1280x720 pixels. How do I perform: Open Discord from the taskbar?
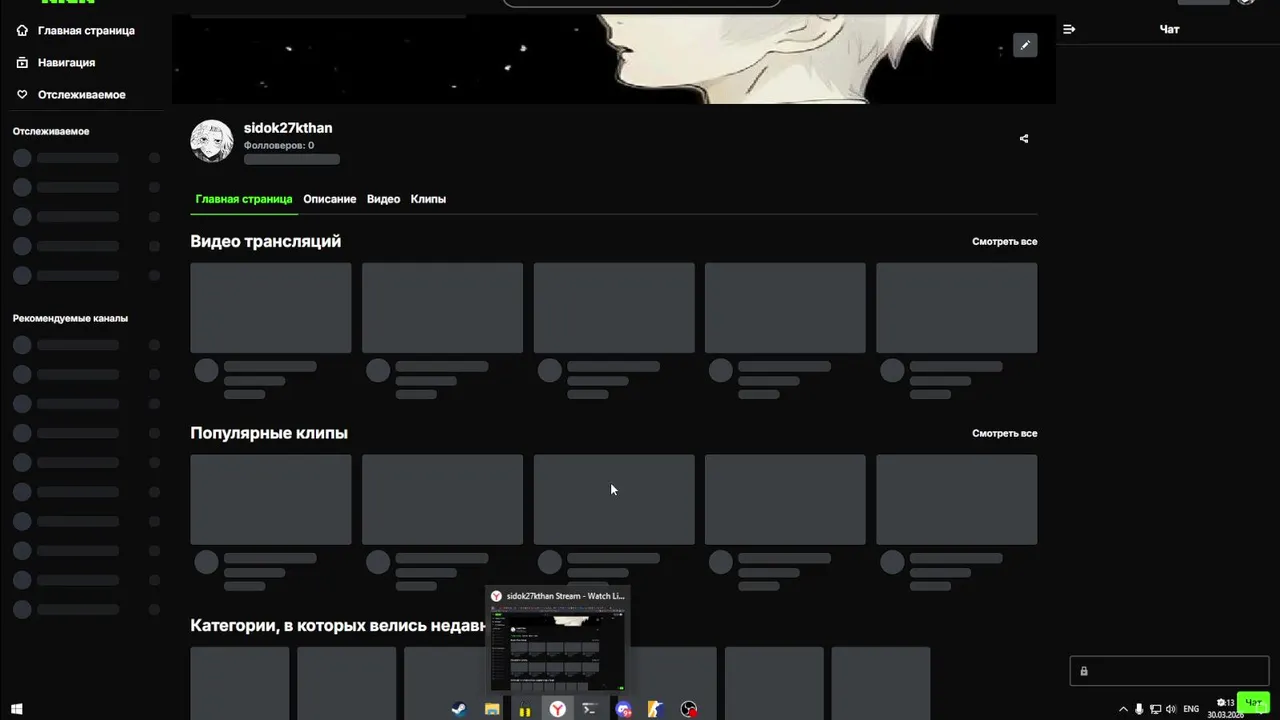624,709
